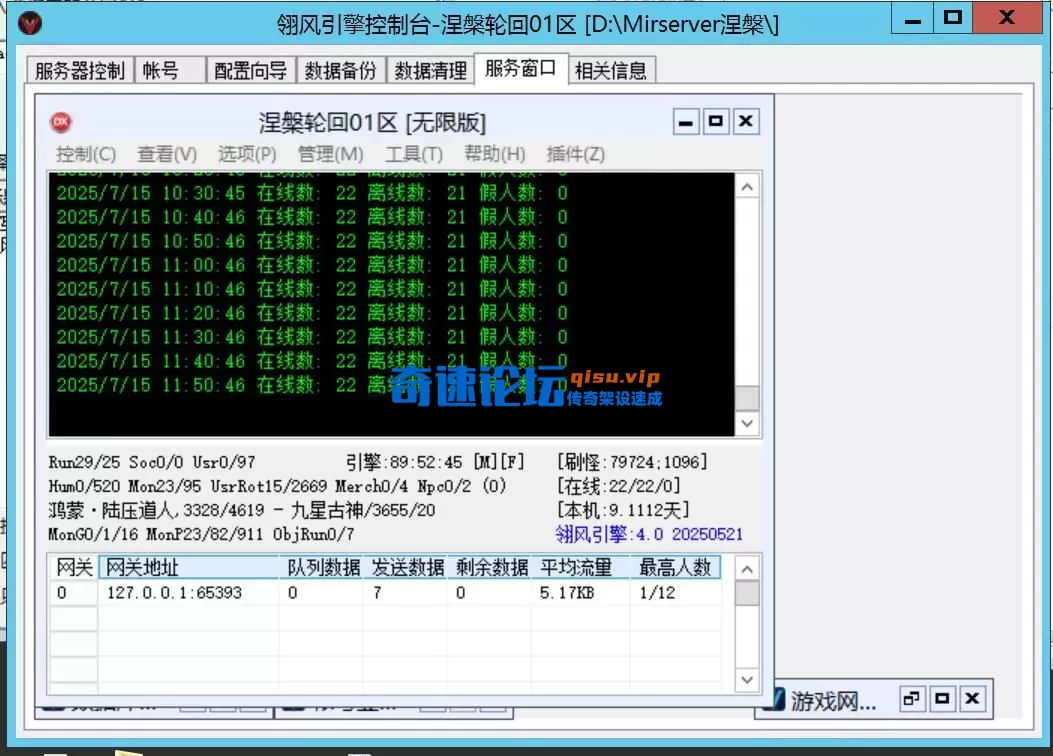1053x756 pixels.
Task: Open the 插件(Z) menu
Action: coord(576,154)
